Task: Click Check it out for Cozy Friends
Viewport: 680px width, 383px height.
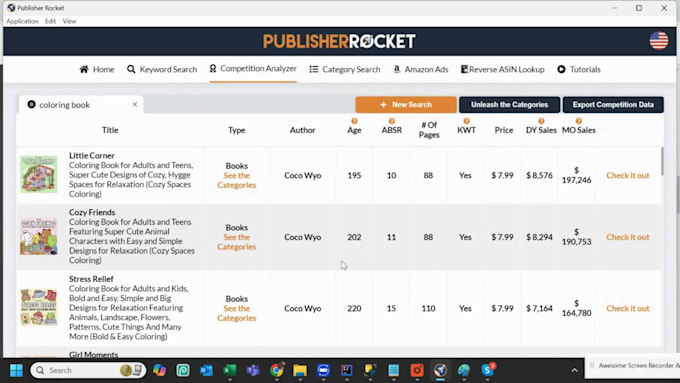Action: [628, 237]
